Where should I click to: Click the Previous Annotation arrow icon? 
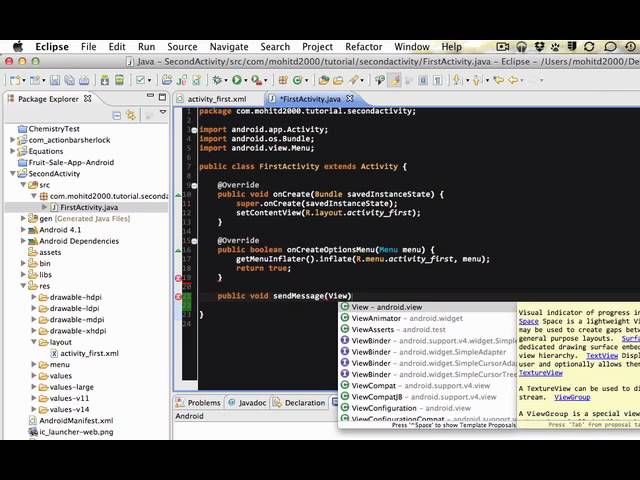click(x=476, y=80)
